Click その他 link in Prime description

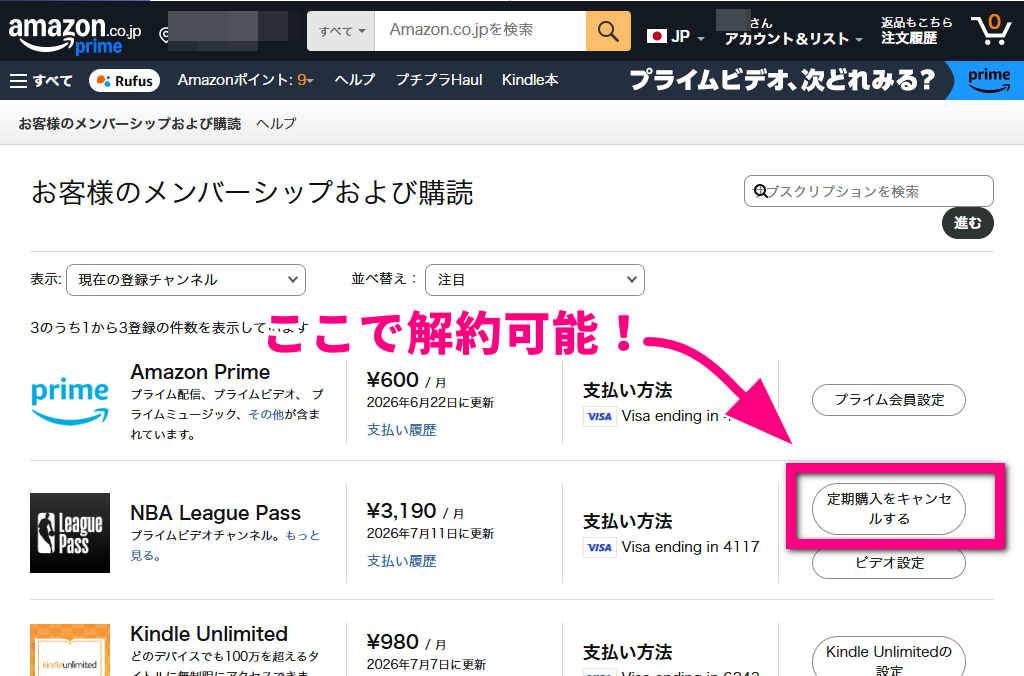click(266, 414)
